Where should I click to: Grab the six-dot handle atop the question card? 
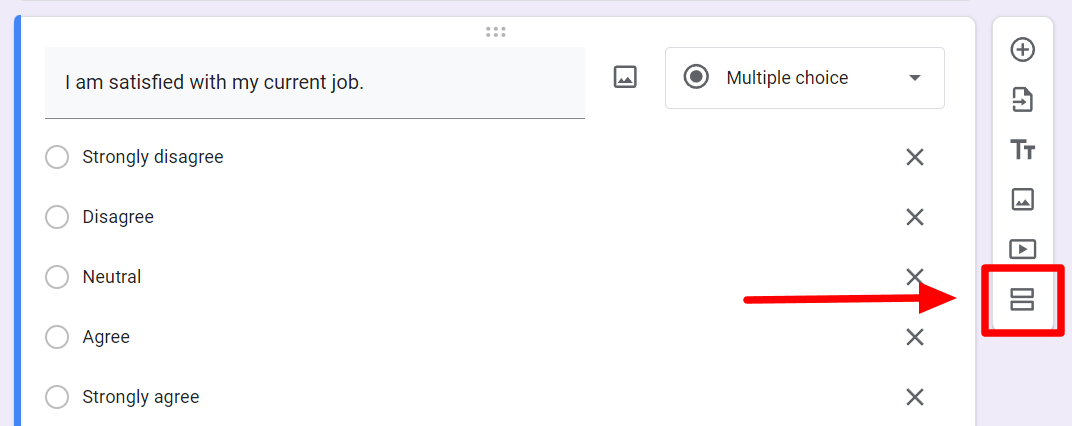[x=496, y=31]
